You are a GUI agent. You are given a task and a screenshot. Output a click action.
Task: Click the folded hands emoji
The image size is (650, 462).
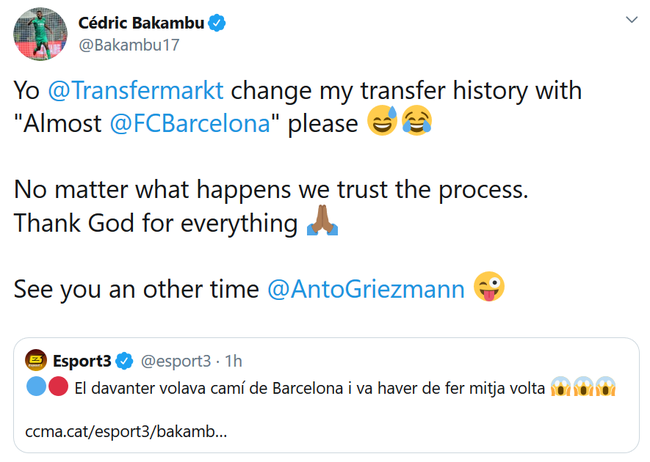click(x=322, y=221)
